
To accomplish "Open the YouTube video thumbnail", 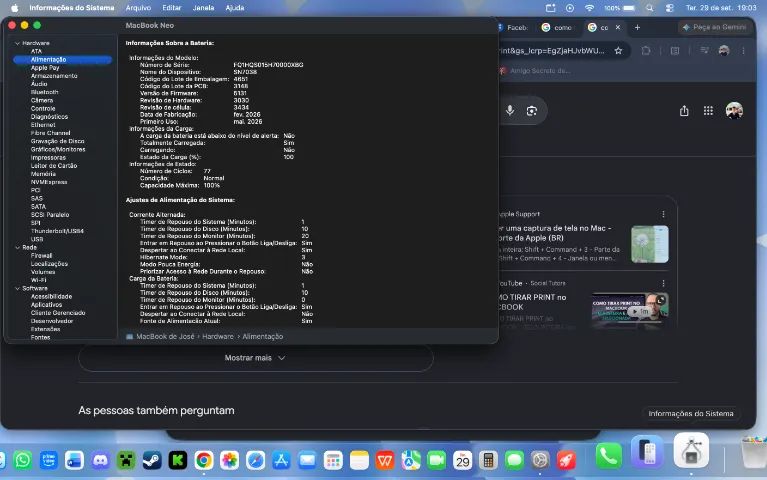I will point(630,310).
